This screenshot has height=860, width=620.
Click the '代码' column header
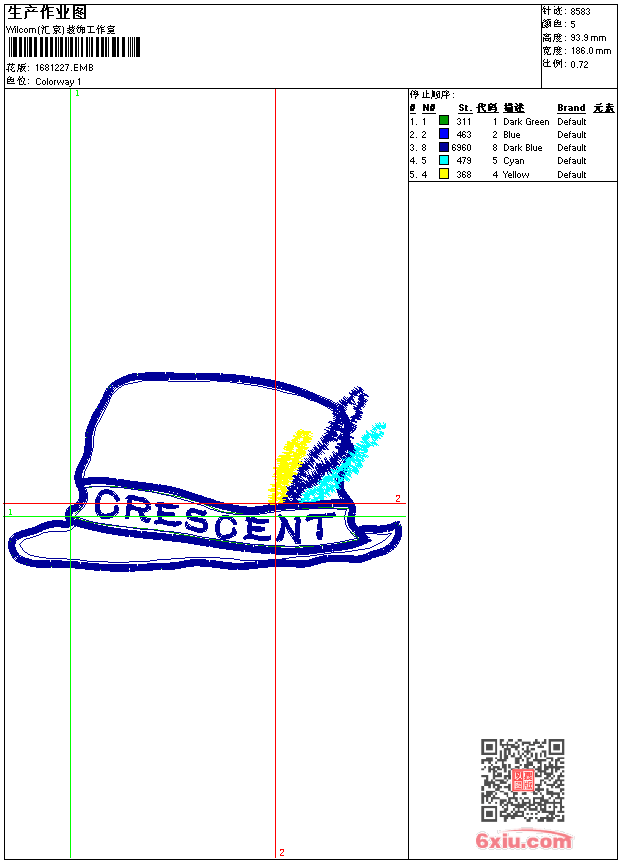pyautogui.click(x=487, y=108)
